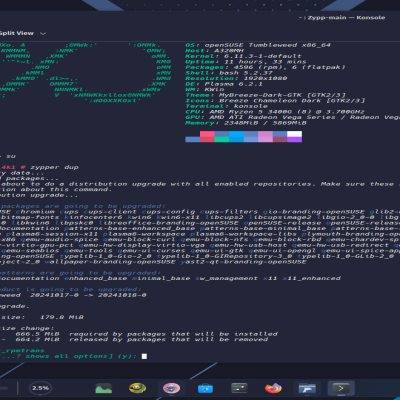Screen dimensions: 400x400
Task: Open the file manager folder icon in taskbar
Action: point(307,388)
